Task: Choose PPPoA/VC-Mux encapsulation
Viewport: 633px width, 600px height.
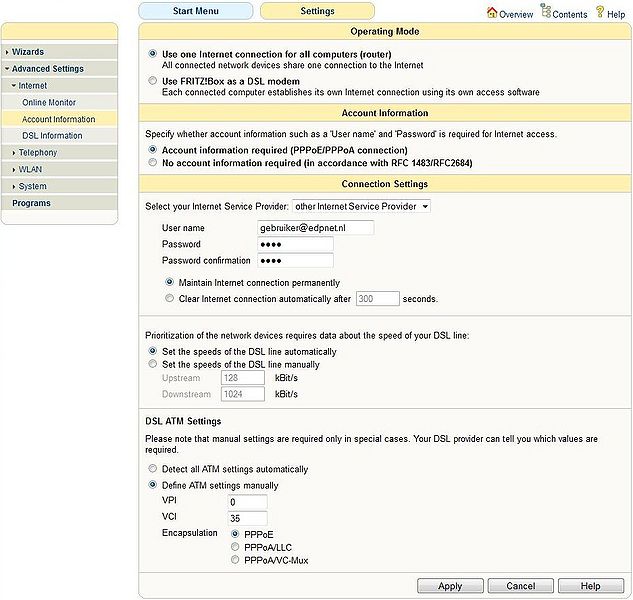Action: (x=235, y=560)
